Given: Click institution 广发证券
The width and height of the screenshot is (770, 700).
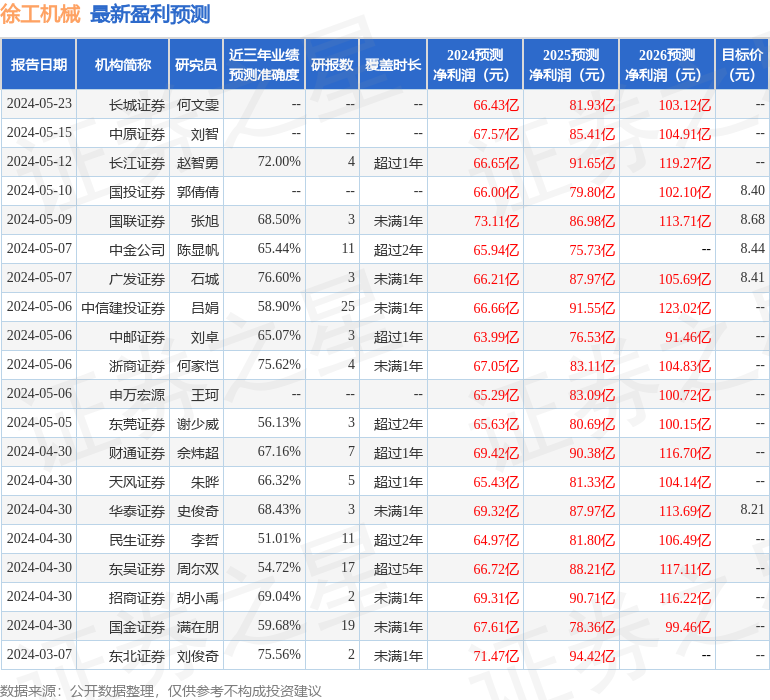Looking at the screenshot, I should coord(137,279).
